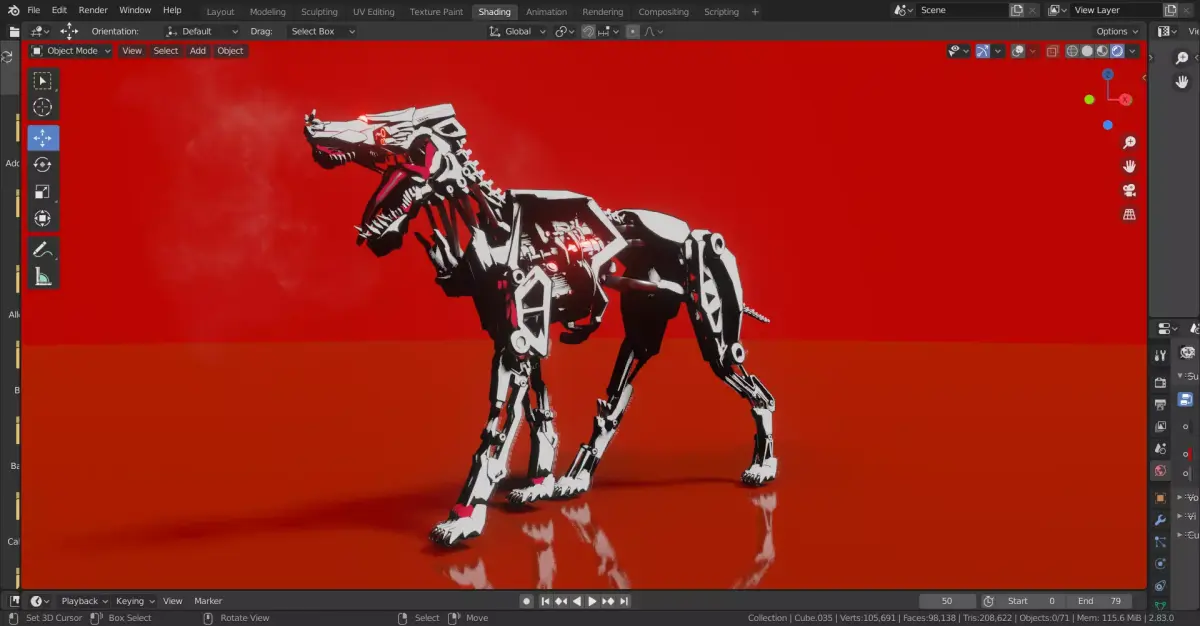Switch to wireframe shading
Viewport: 1200px width, 626px height.
pos(1072,51)
